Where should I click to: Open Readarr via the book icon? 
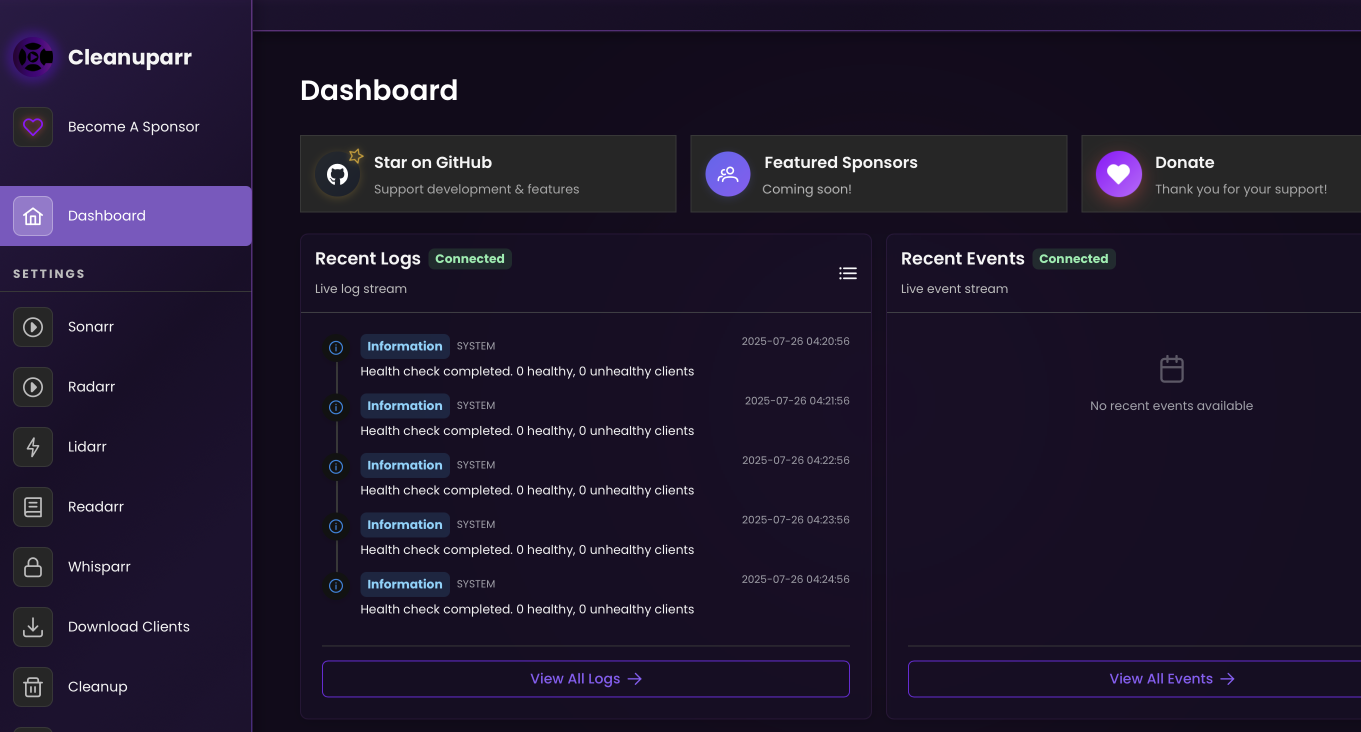[x=33, y=507]
